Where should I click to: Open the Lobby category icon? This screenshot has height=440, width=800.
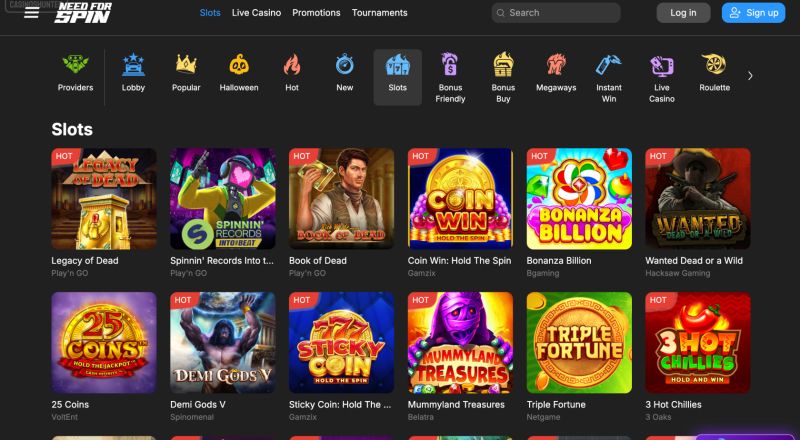pyautogui.click(x=133, y=66)
